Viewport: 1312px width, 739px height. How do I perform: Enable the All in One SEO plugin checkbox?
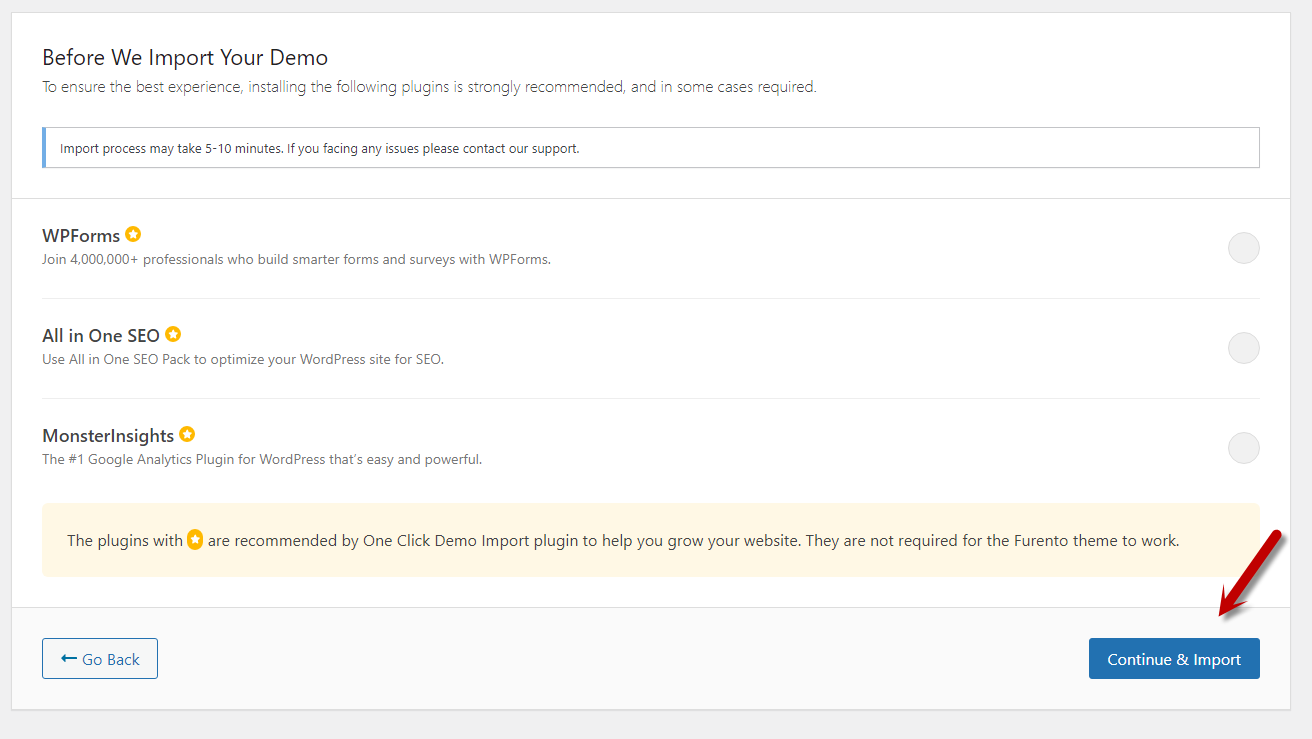pos(1243,348)
